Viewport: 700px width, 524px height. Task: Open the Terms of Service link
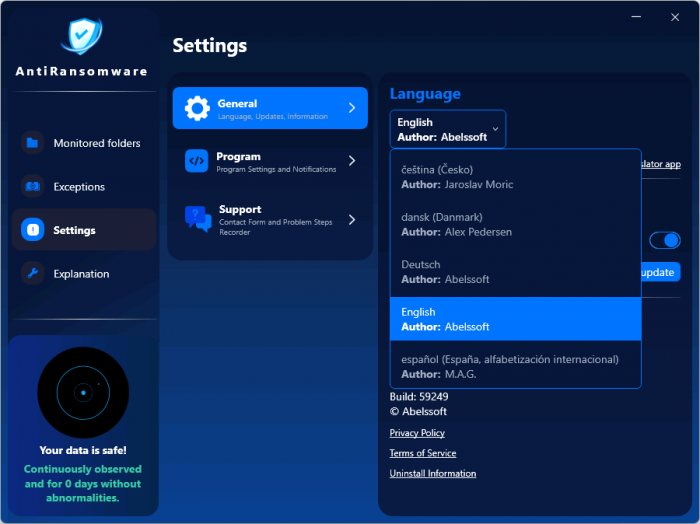pyautogui.click(x=422, y=453)
